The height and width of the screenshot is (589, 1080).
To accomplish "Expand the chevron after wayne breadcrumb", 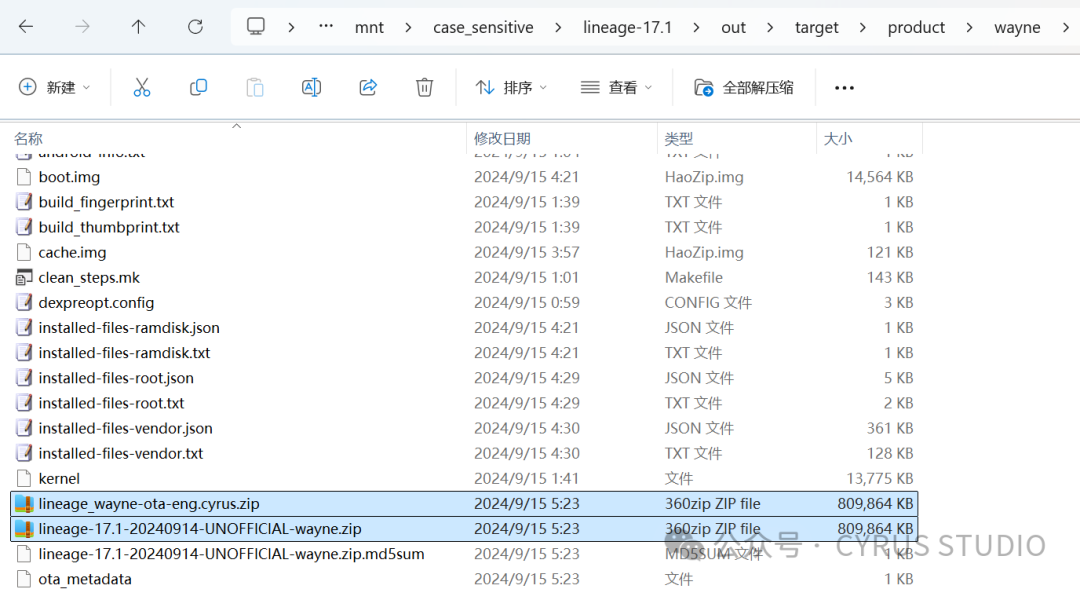I will coord(1066,28).
